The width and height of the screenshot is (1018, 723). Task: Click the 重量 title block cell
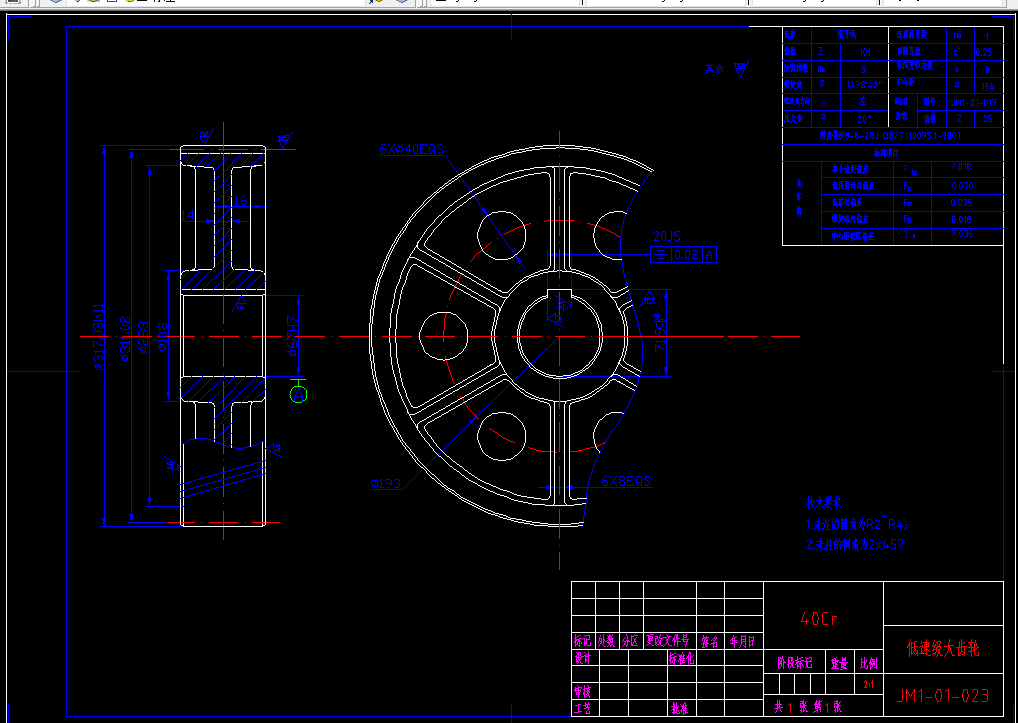point(839,663)
